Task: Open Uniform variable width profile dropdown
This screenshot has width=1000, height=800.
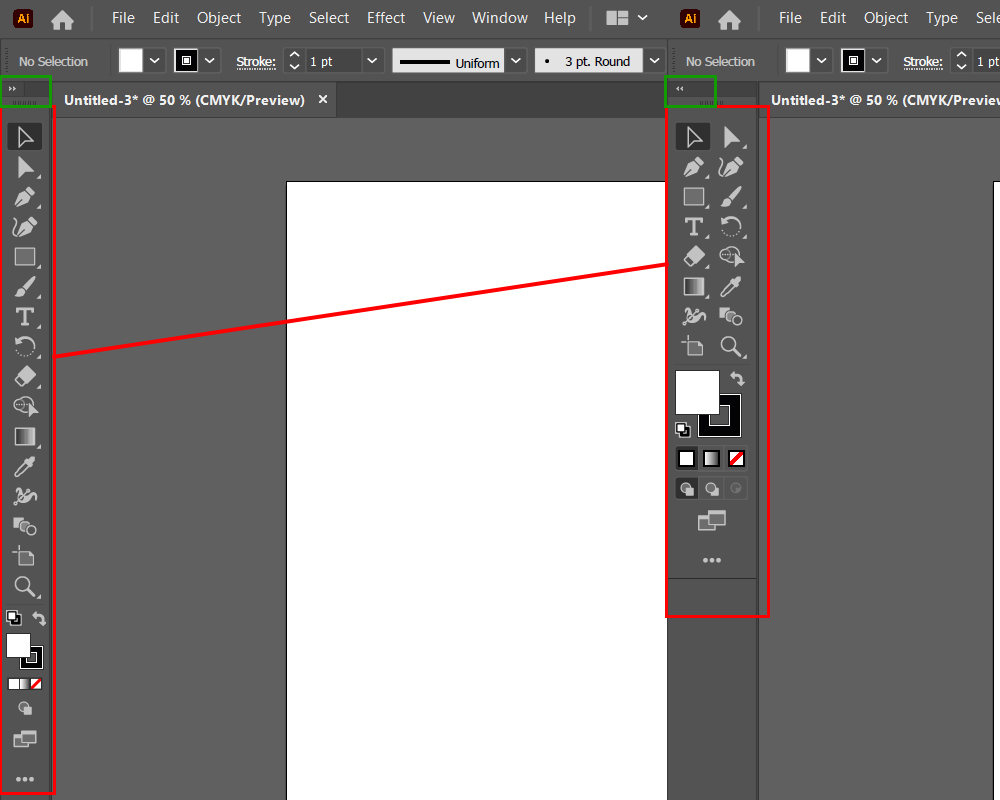Action: 516,61
